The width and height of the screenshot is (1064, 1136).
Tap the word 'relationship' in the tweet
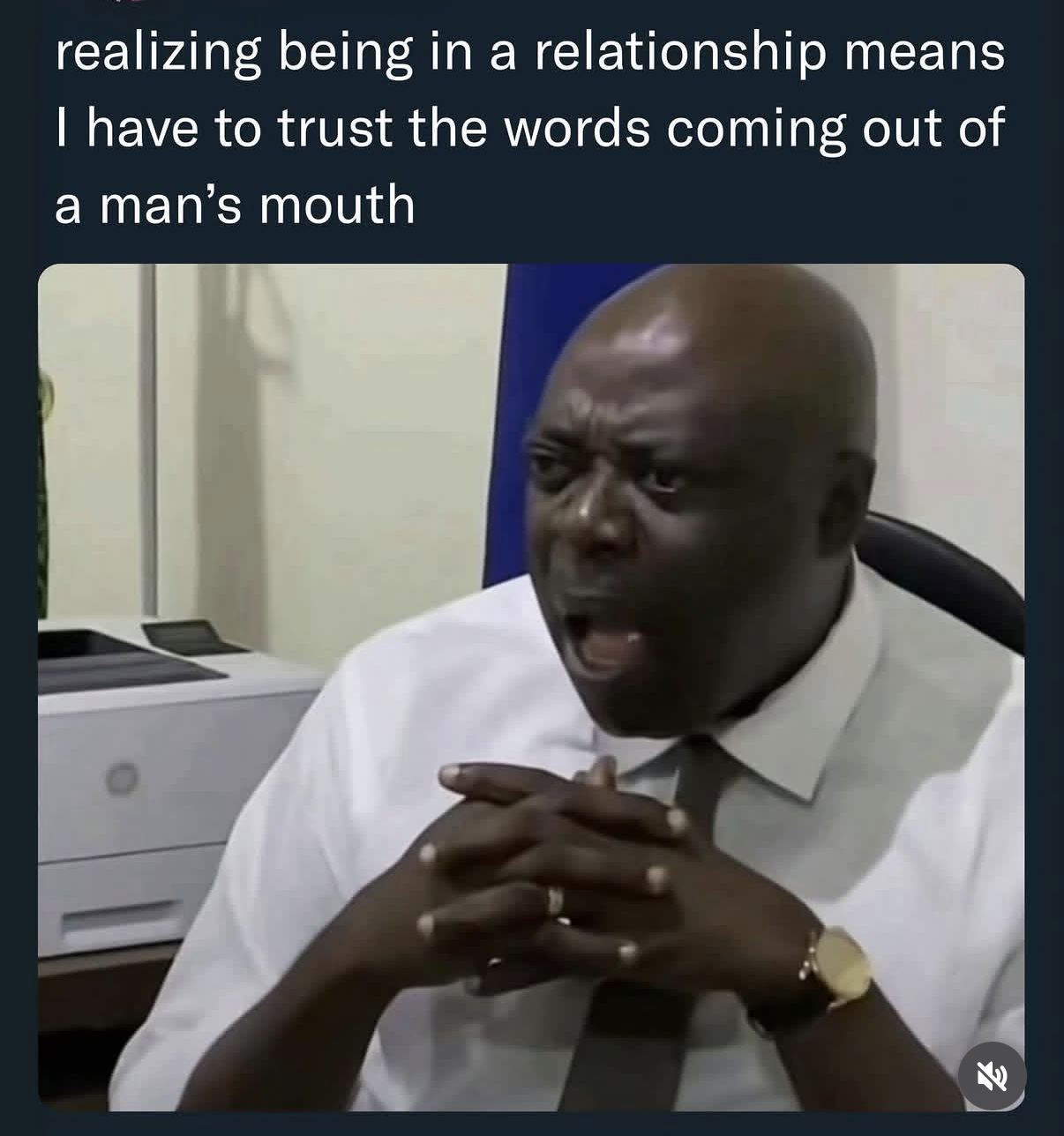tap(679, 53)
